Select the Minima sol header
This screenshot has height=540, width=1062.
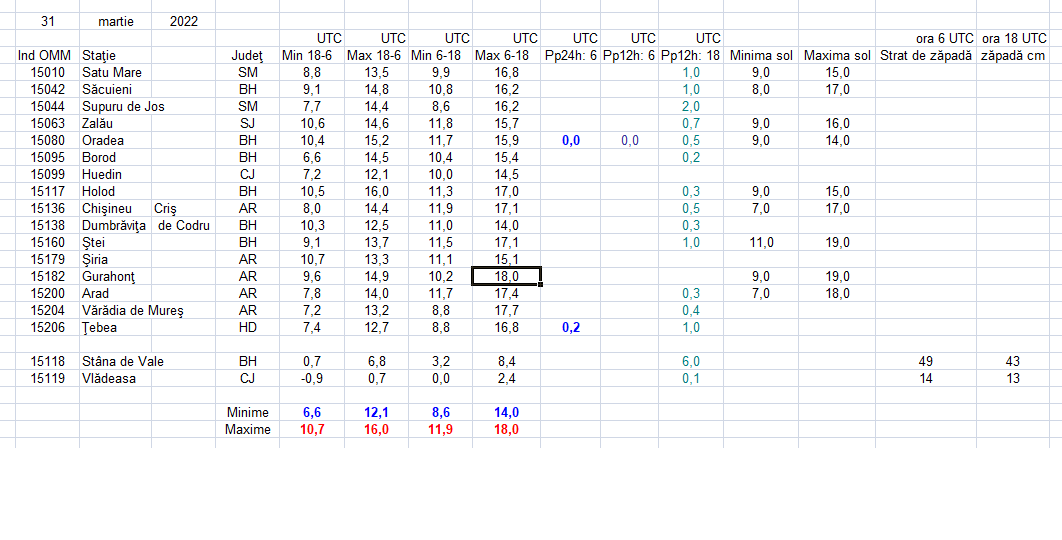pos(761,56)
